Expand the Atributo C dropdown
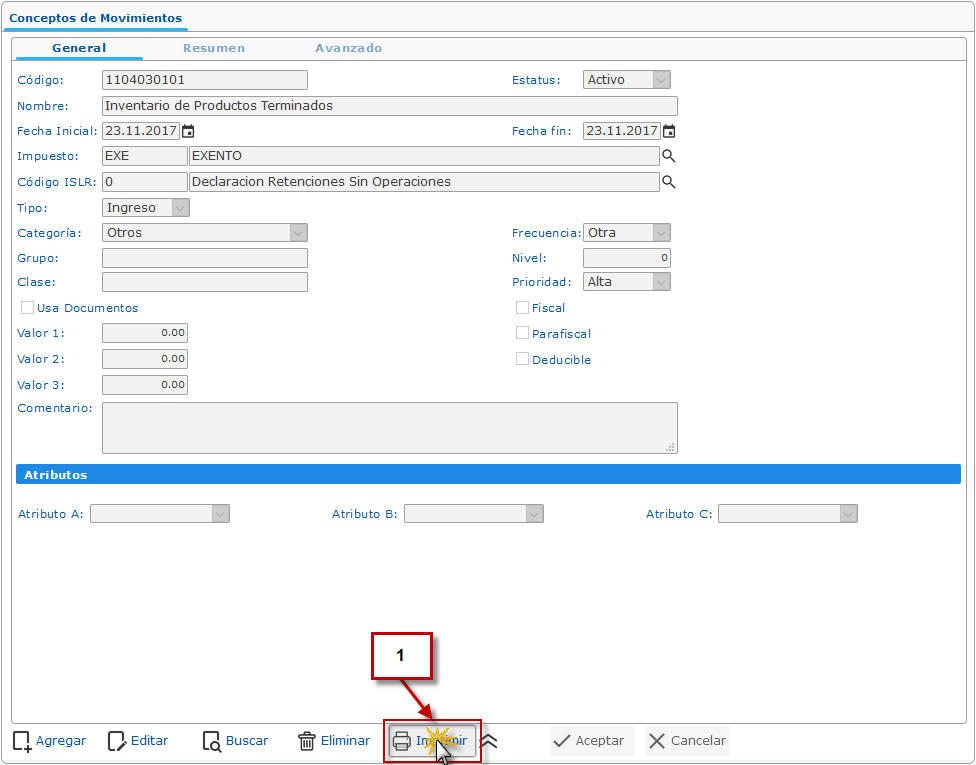Screen dimensions: 976x765 coord(788,514)
